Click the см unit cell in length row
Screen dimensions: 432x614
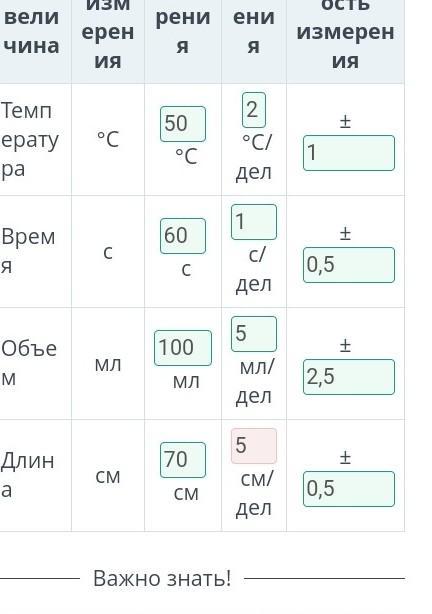pyautogui.click(x=108, y=475)
